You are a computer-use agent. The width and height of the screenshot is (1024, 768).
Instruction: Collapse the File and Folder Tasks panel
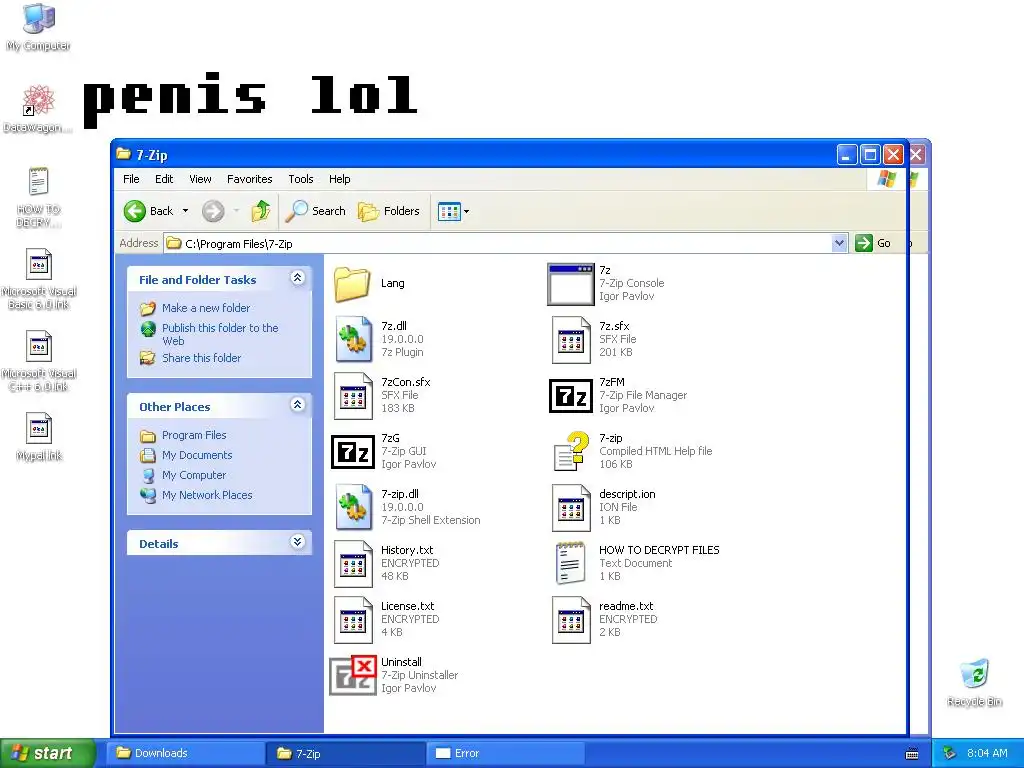tap(297, 278)
